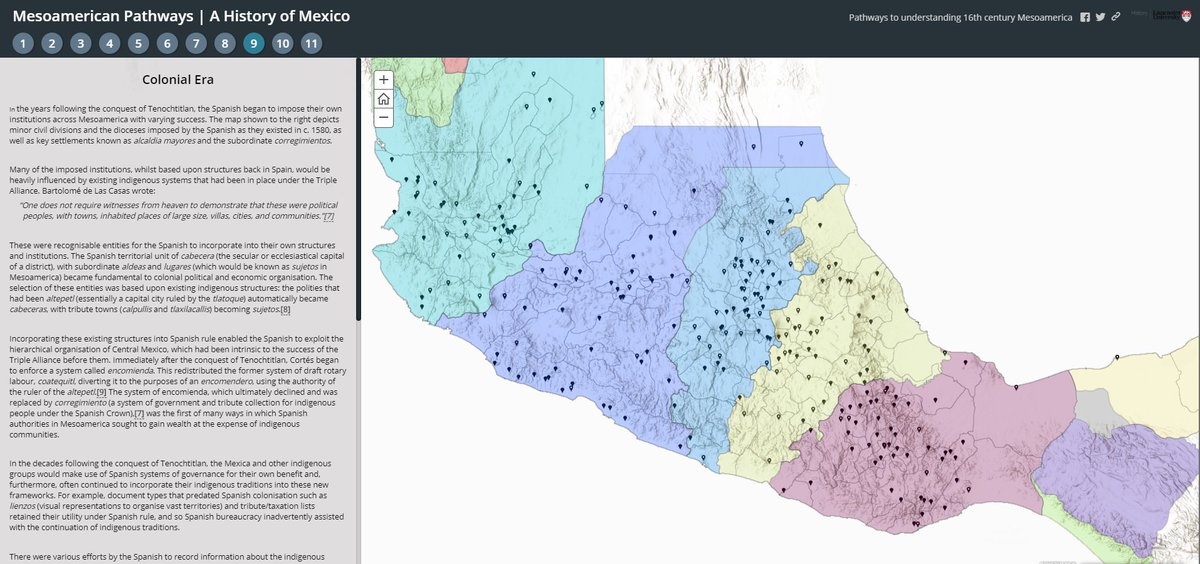Go to section 10

pyautogui.click(x=283, y=43)
